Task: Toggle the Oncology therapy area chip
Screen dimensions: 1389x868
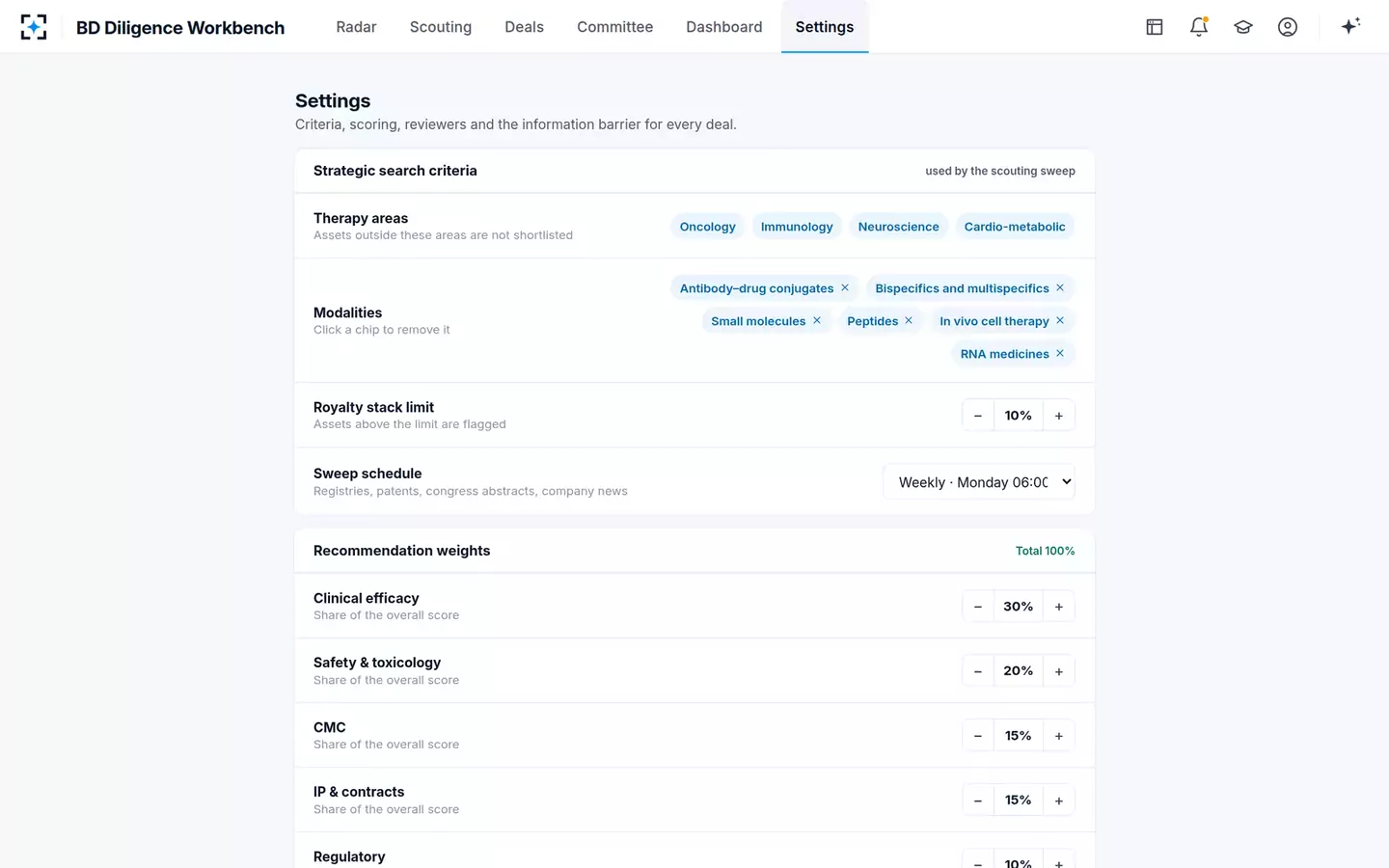Action: 707,227
